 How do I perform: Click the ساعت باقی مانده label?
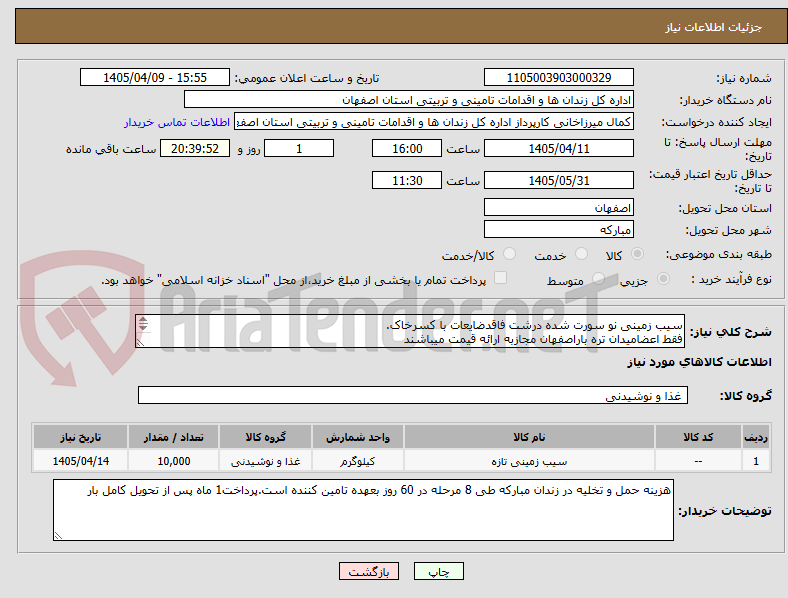pos(111,149)
